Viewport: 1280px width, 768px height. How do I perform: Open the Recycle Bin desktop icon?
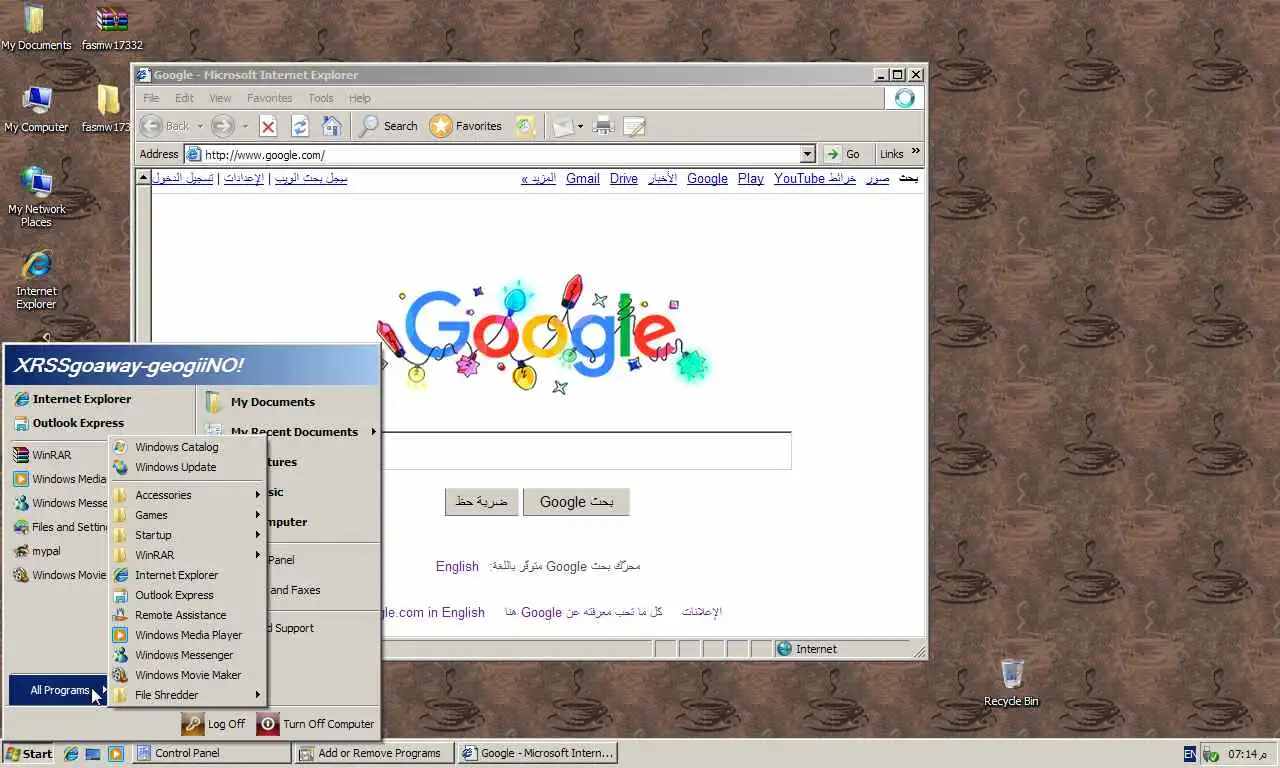point(1011,683)
